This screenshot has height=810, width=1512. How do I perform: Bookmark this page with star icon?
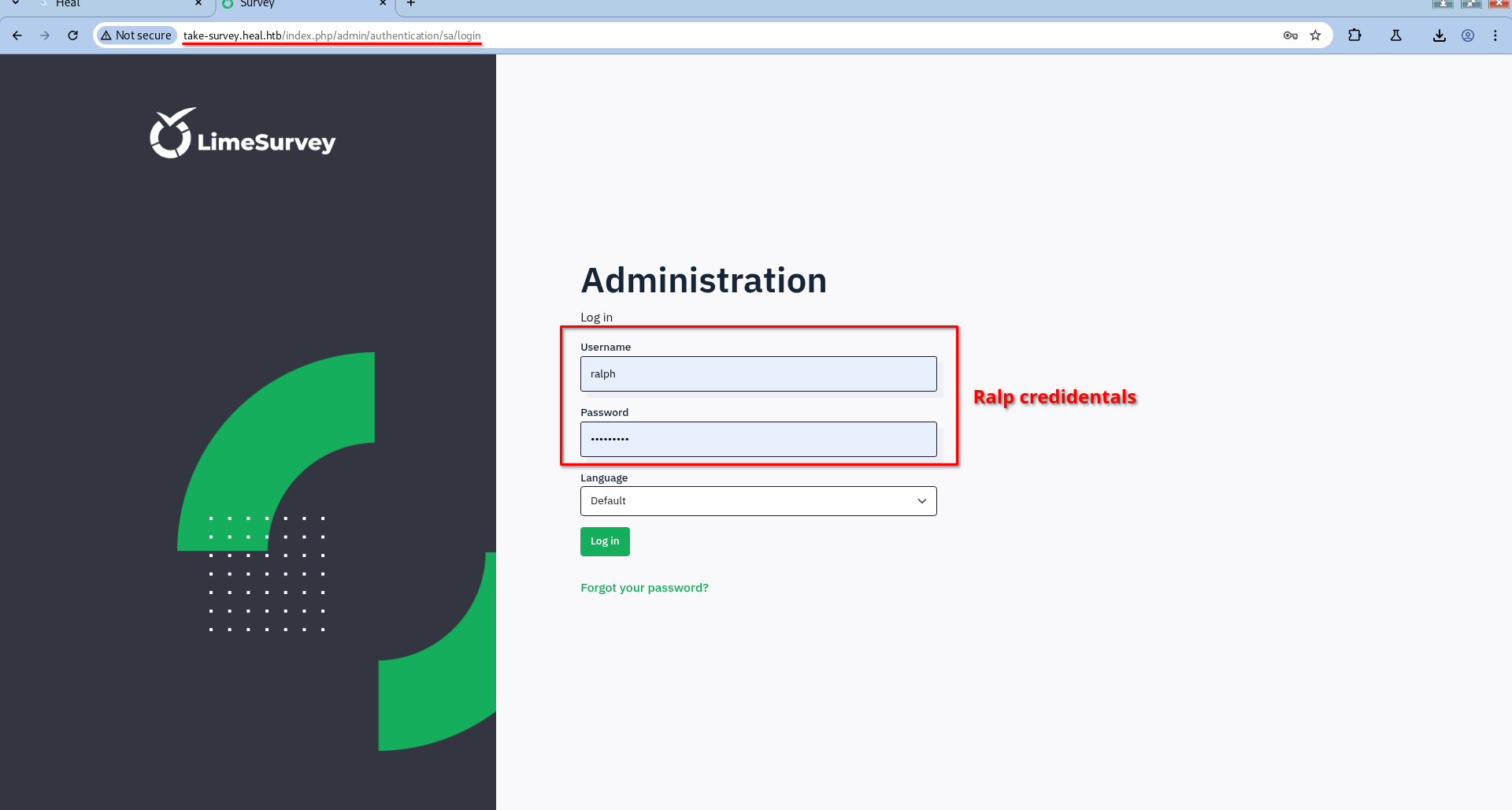point(1315,35)
